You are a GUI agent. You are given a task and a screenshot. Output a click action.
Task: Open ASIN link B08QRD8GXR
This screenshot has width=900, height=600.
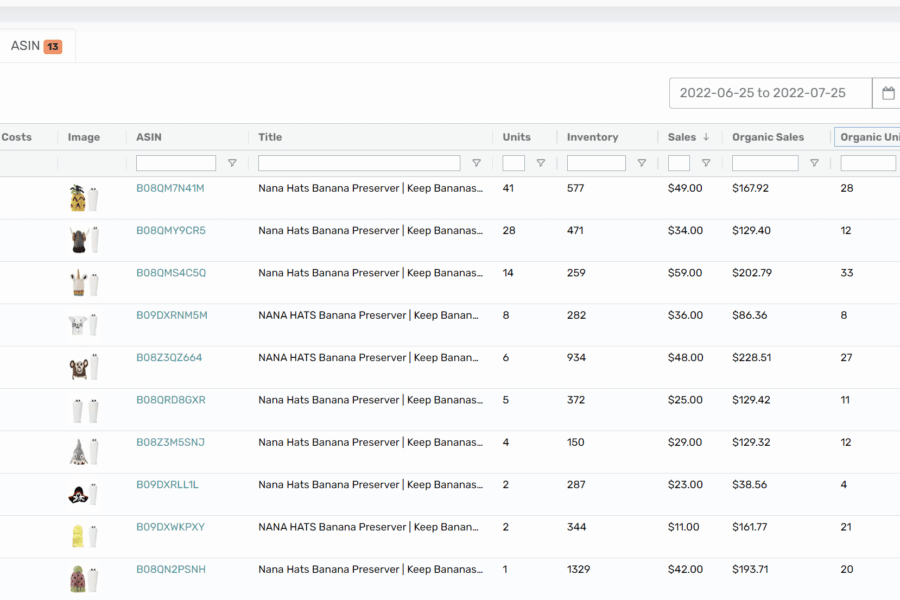(x=170, y=400)
